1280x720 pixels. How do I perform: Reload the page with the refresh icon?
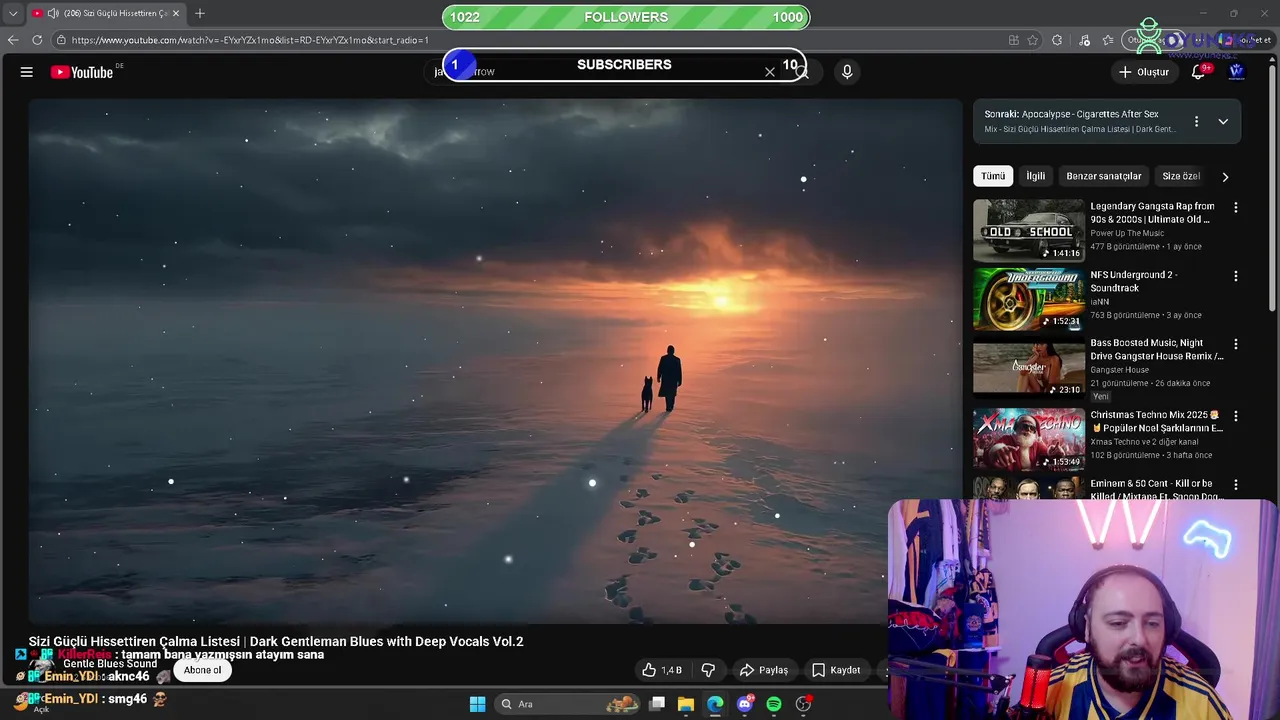click(37, 40)
